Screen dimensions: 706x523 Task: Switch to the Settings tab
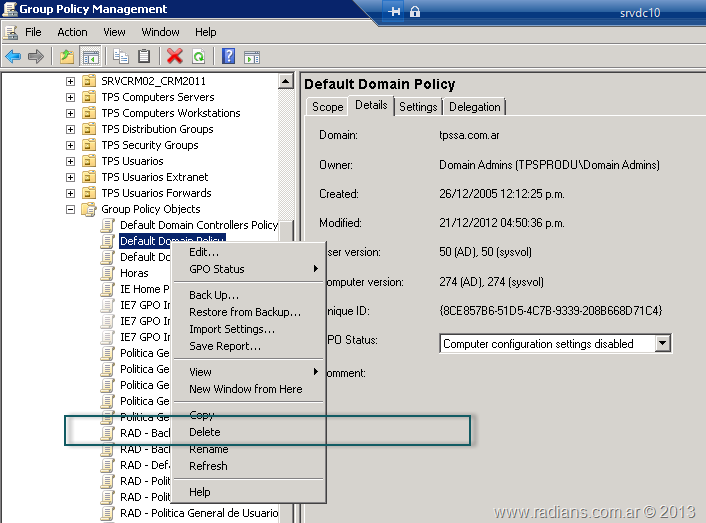click(418, 107)
